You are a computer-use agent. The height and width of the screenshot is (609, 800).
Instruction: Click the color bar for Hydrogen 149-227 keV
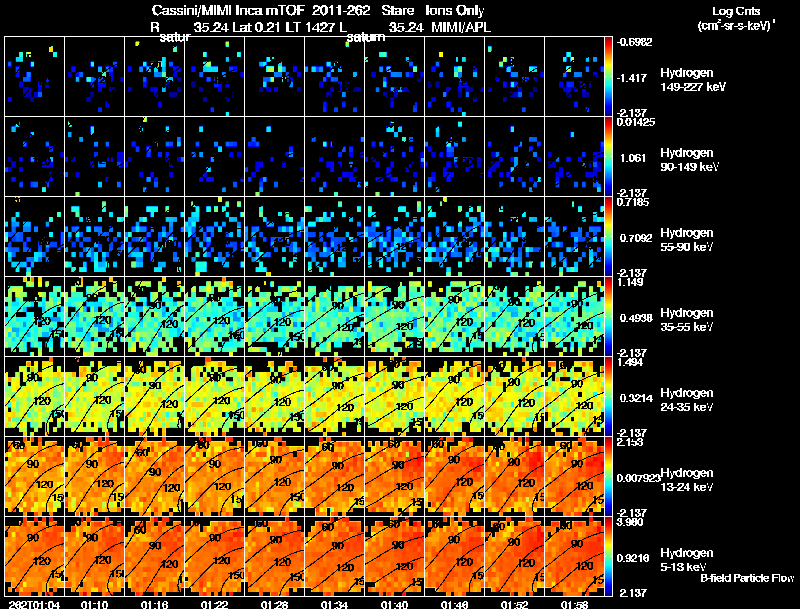pyautogui.click(x=612, y=76)
